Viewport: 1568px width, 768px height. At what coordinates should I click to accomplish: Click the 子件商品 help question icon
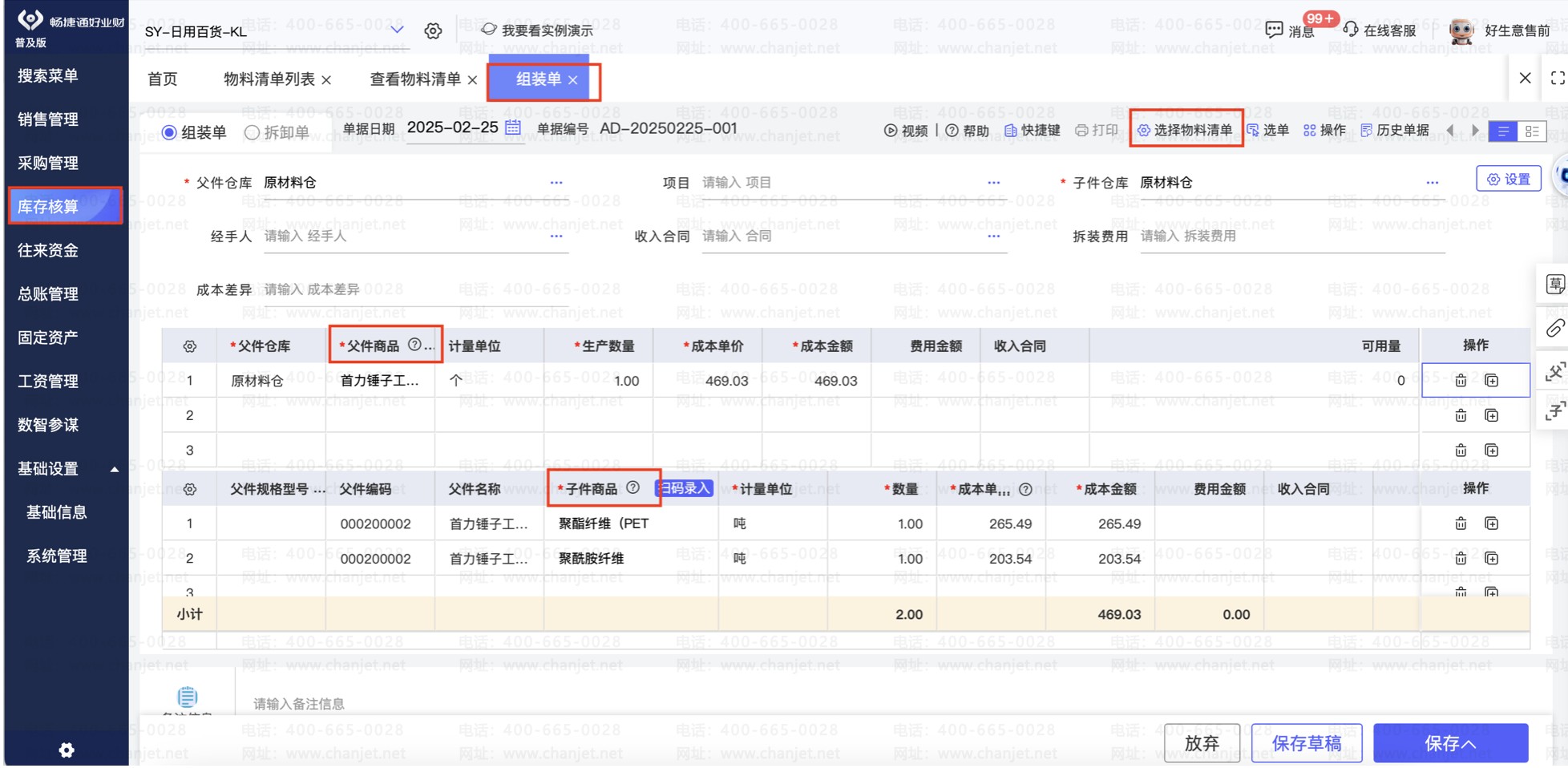click(632, 487)
